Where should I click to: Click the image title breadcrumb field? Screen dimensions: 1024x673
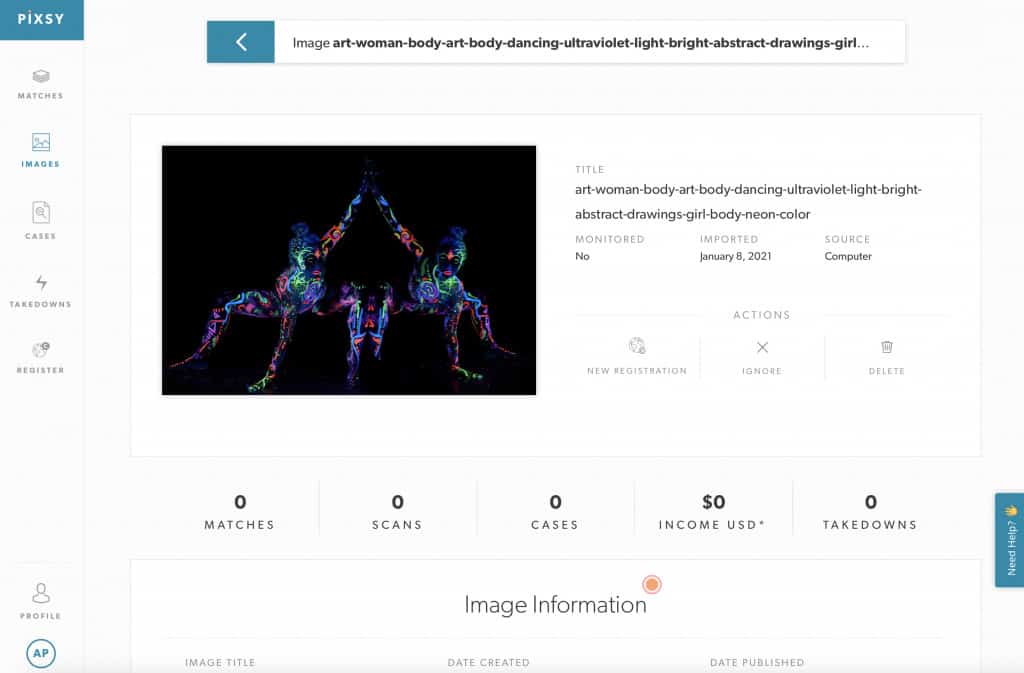tap(590, 41)
